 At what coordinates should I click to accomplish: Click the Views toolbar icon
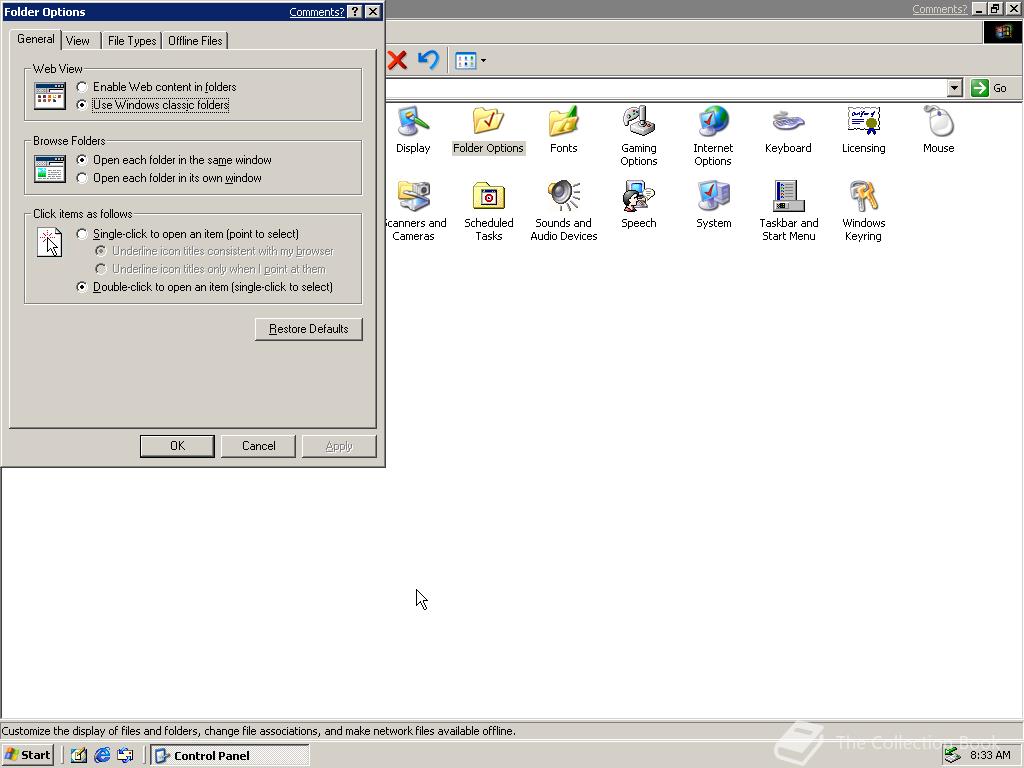coord(466,61)
